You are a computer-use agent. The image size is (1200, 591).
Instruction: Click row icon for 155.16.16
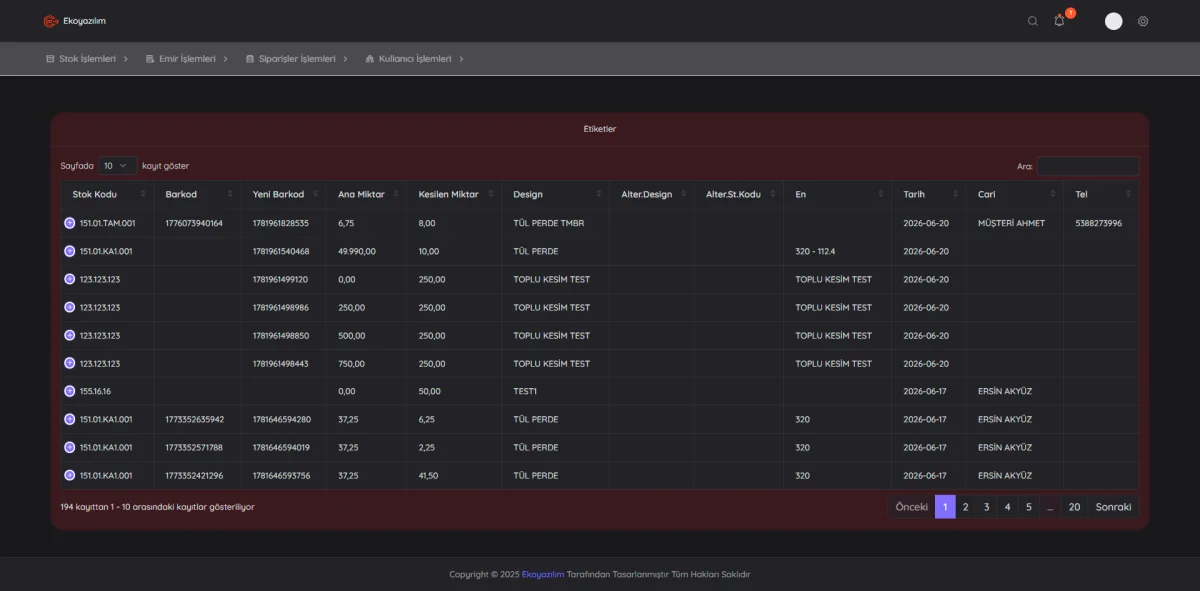click(70, 391)
